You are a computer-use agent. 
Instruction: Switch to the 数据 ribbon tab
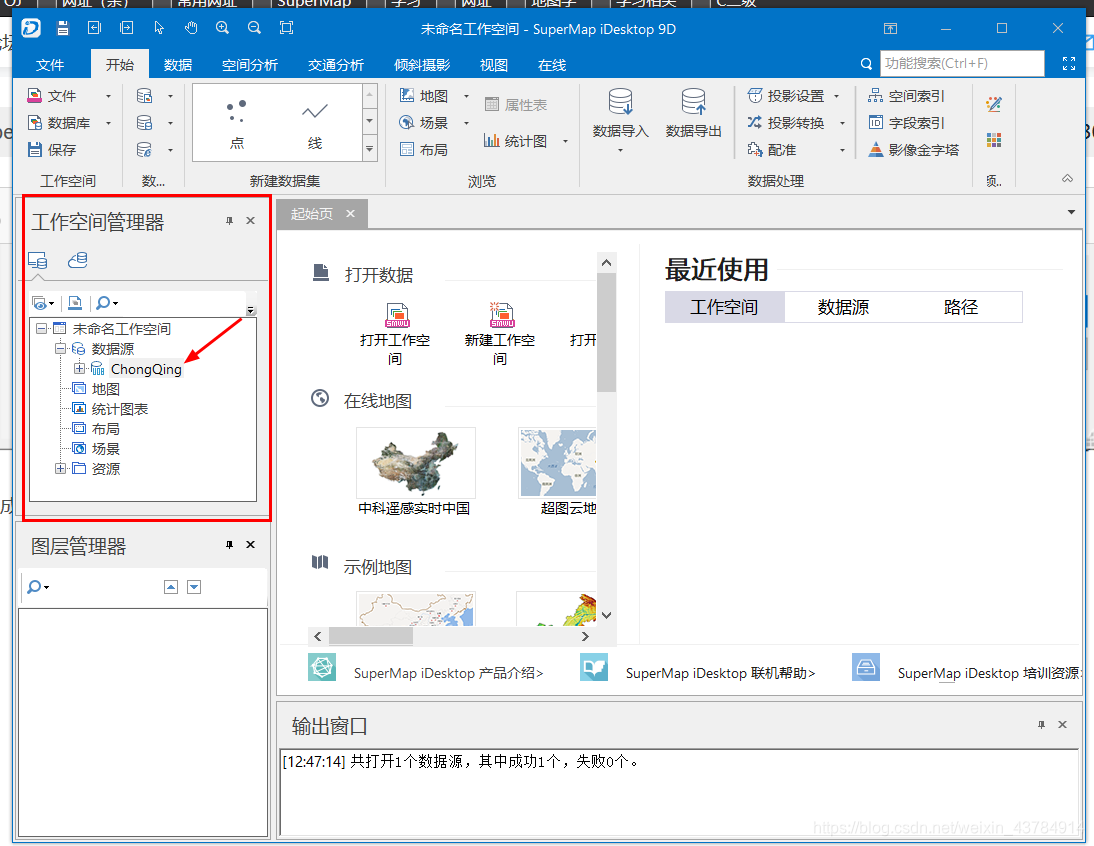(x=178, y=65)
